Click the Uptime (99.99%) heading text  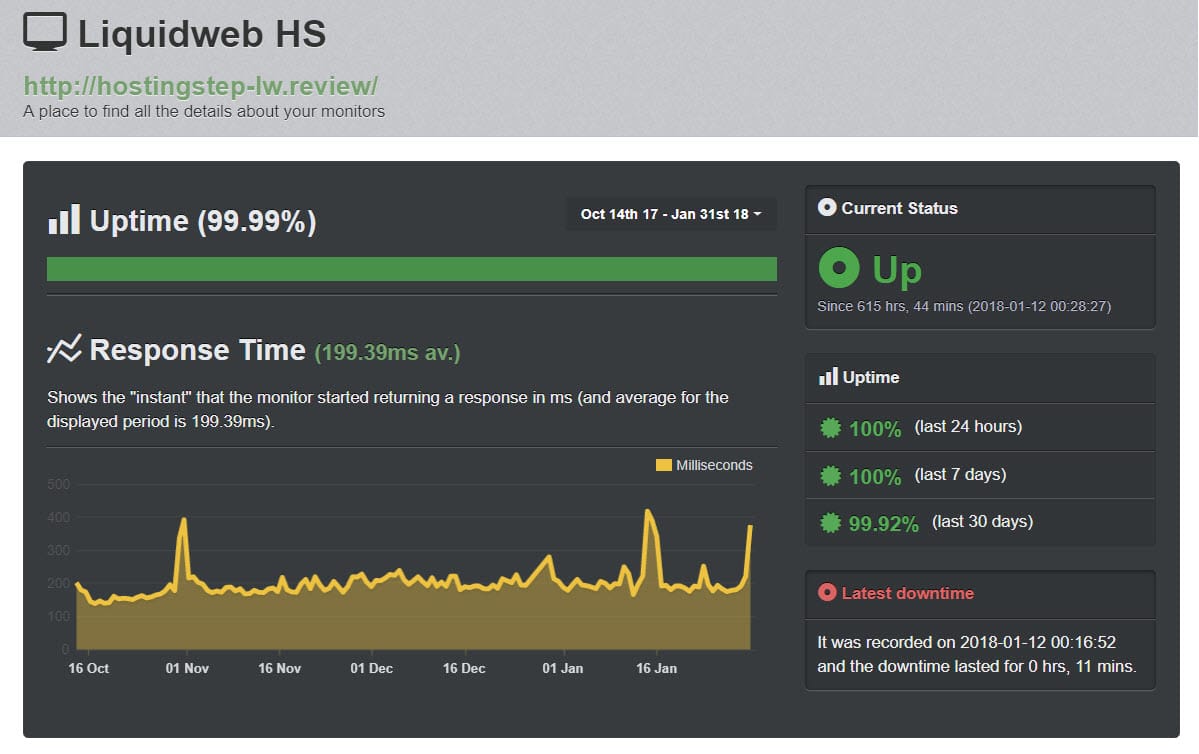[x=203, y=221]
